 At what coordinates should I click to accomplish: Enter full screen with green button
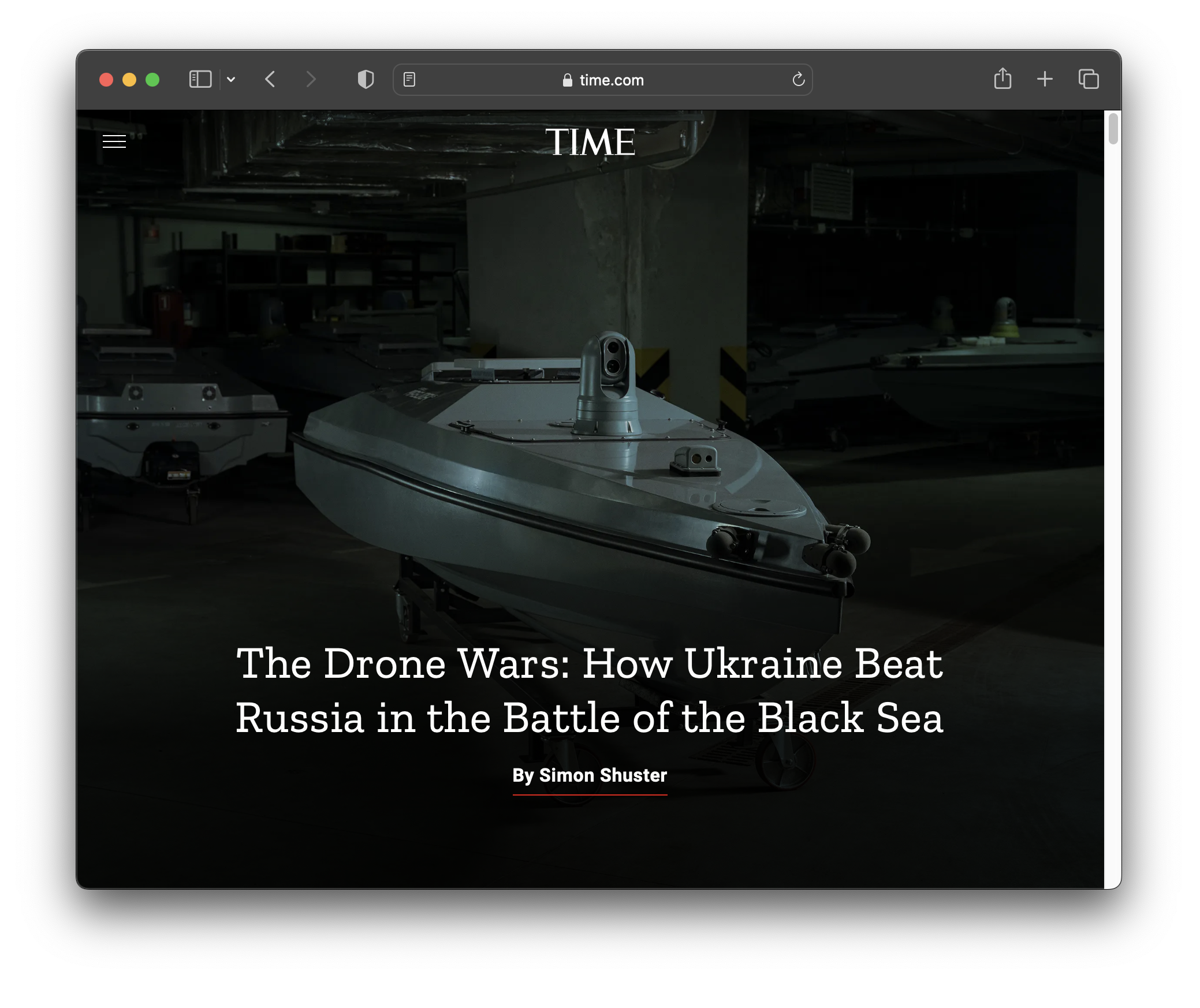pyautogui.click(x=152, y=80)
